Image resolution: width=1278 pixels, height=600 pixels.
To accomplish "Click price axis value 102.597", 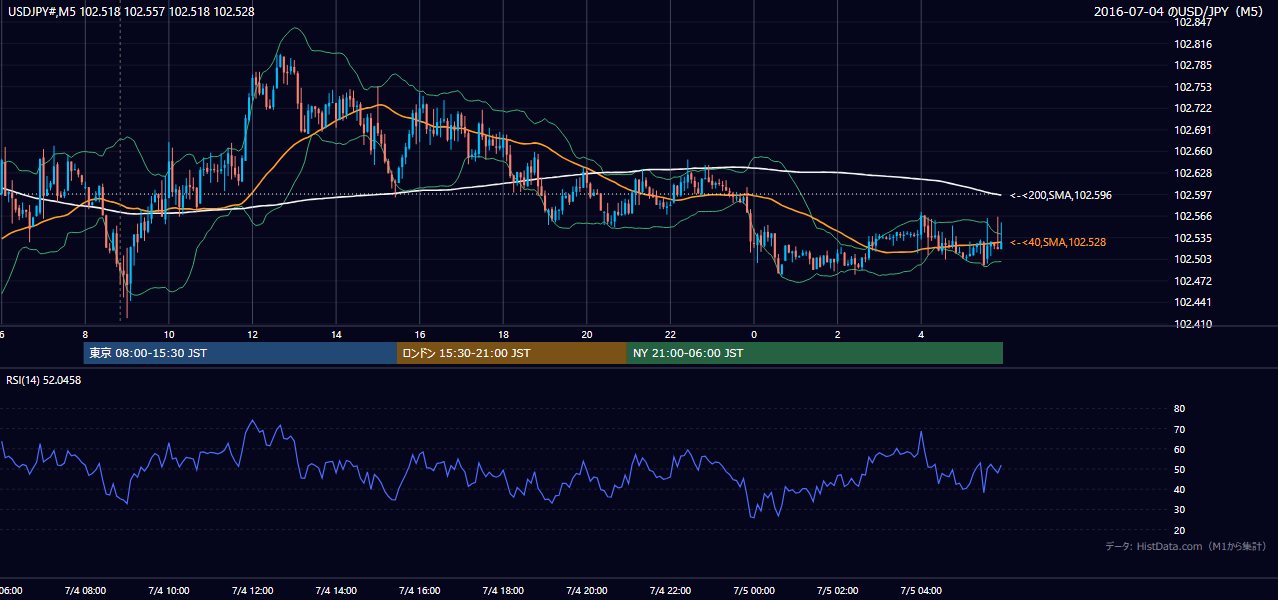I will tap(1193, 195).
